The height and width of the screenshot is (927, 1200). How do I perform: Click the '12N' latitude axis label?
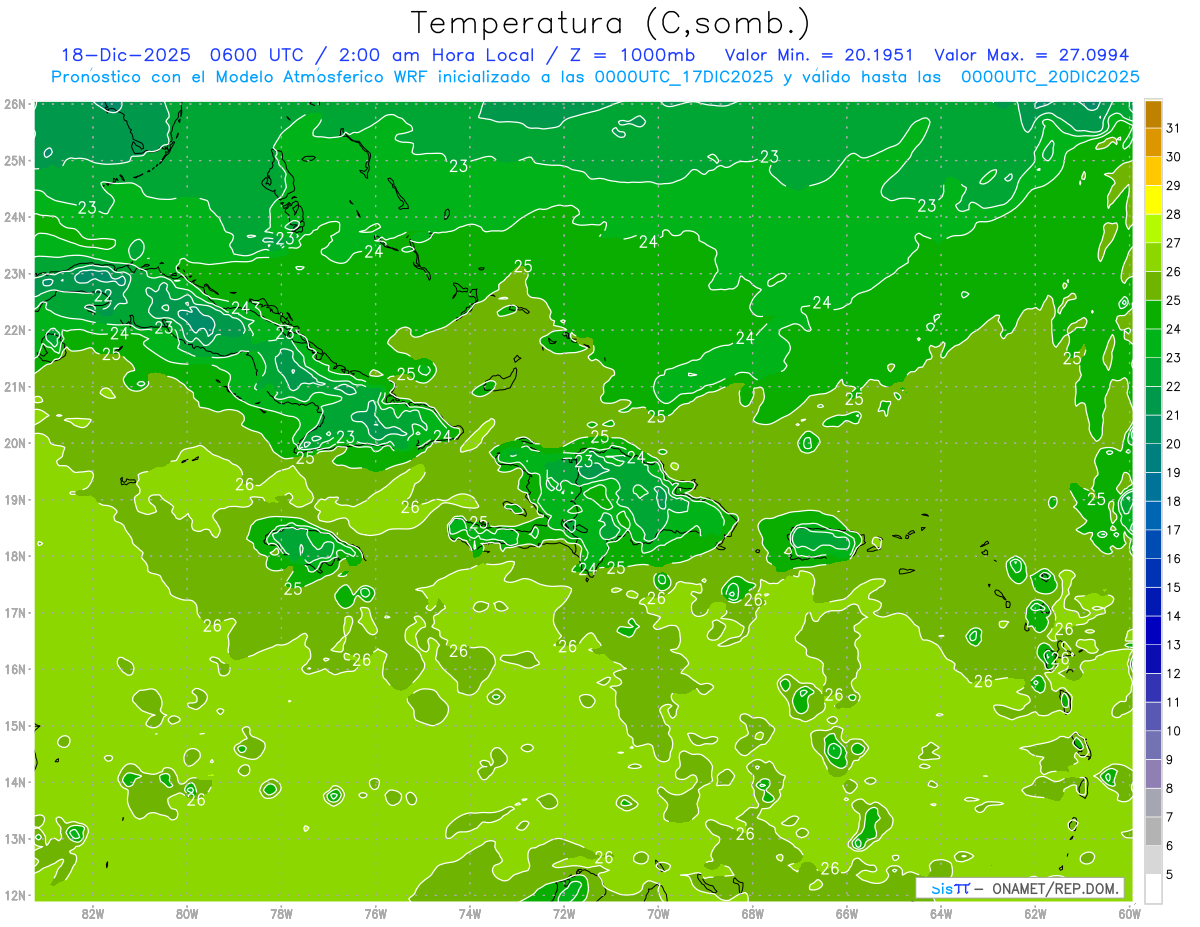coord(14,895)
